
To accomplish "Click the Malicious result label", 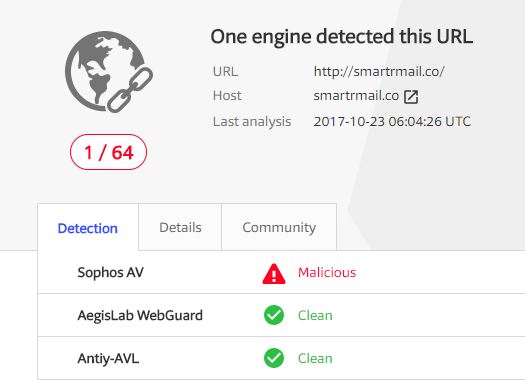I will [x=327, y=273].
